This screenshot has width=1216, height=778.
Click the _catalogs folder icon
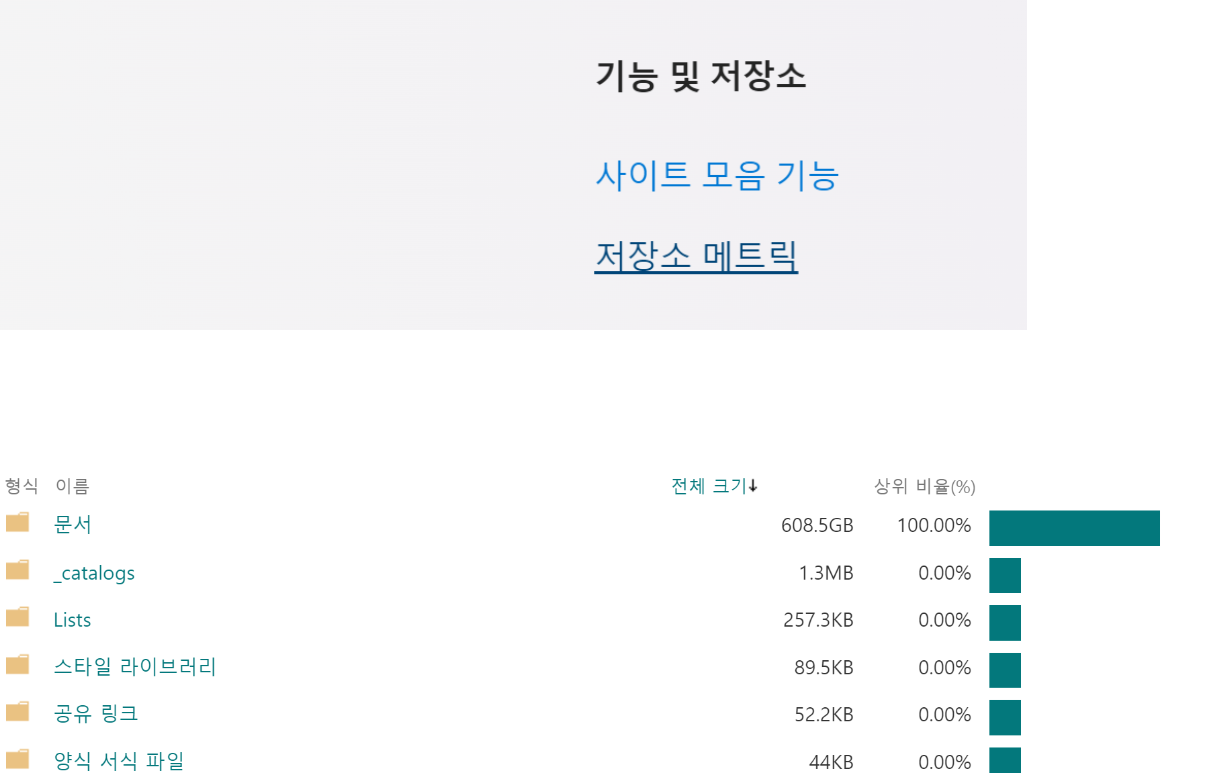point(17,569)
